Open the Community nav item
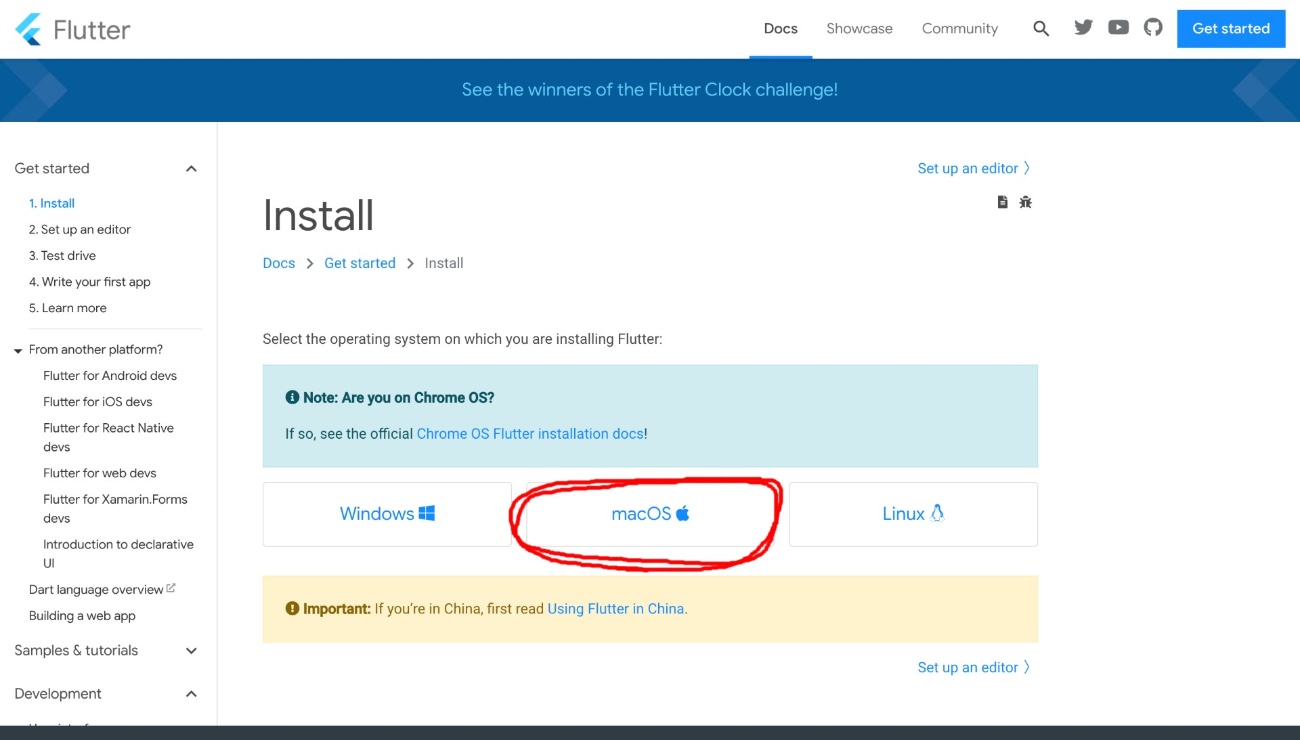 click(960, 29)
